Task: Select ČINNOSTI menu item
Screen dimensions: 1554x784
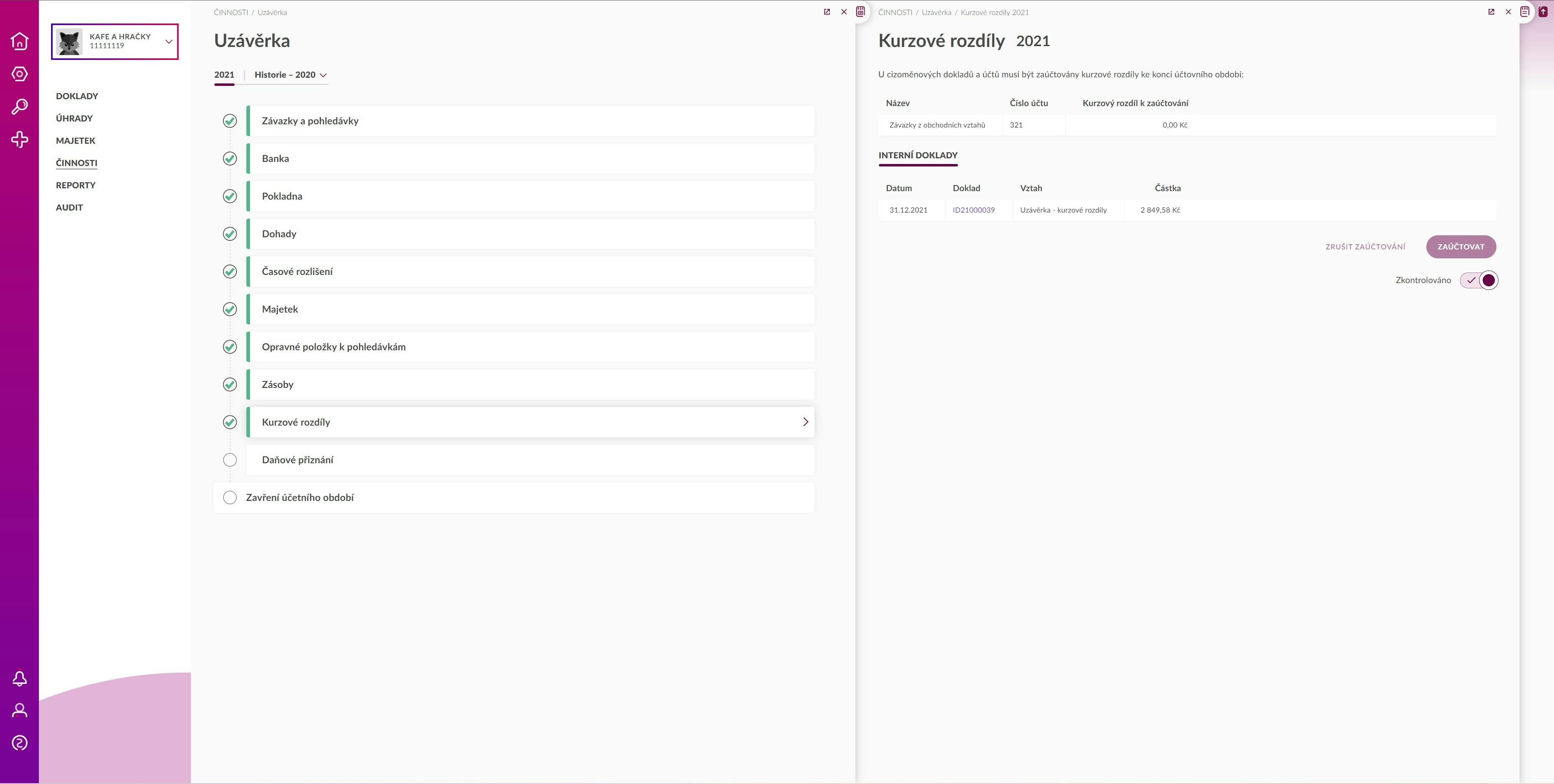Action: [x=76, y=163]
